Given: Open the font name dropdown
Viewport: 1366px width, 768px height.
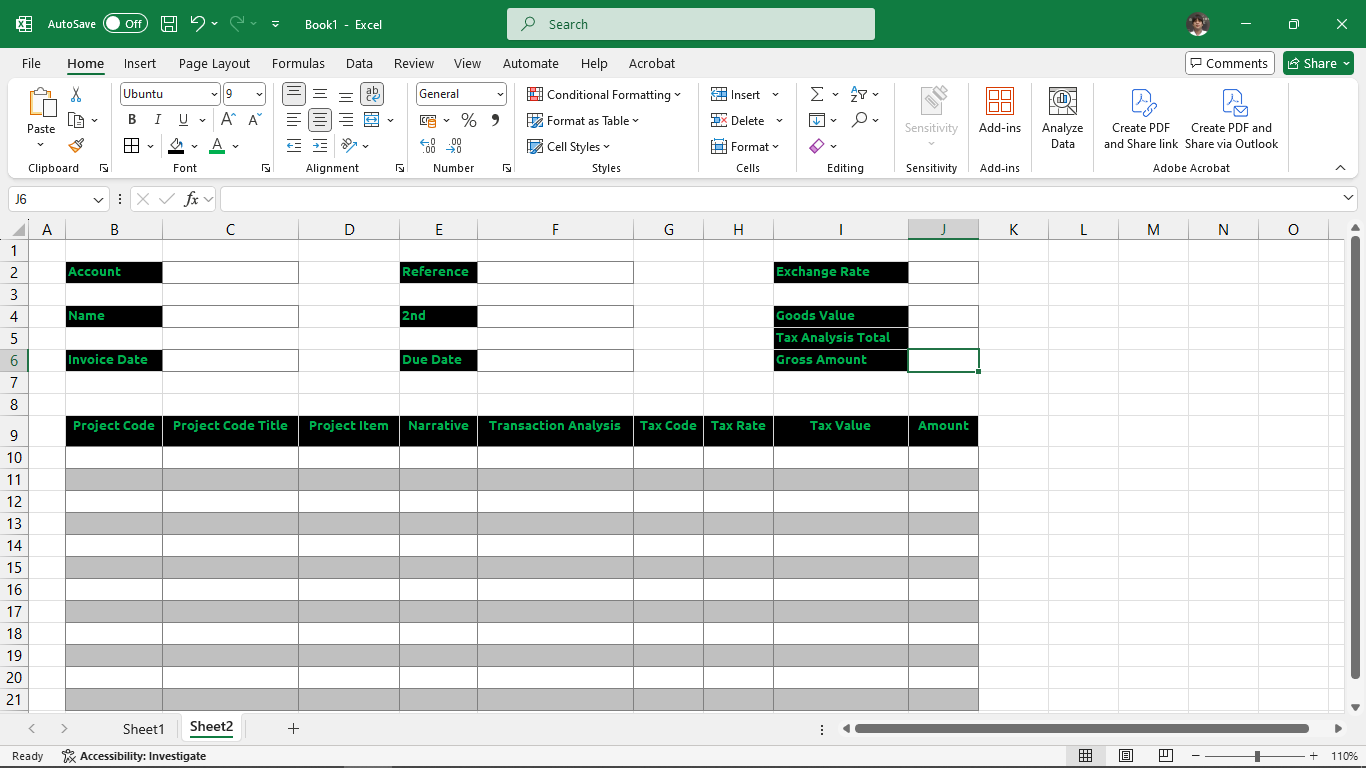Looking at the screenshot, I should (x=214, y=94).
